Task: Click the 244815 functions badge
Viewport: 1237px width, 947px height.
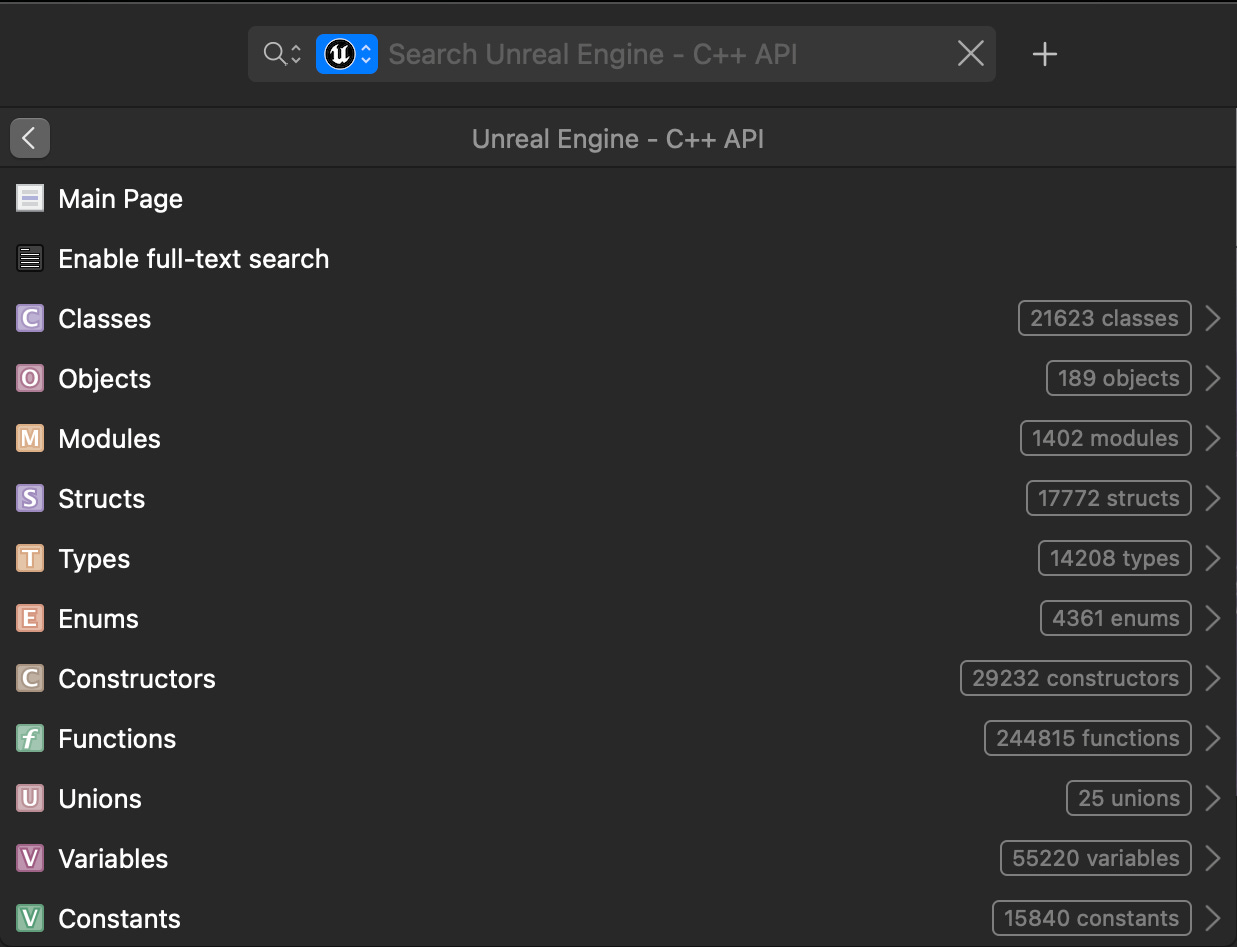Action: (x=1088, y=739)
